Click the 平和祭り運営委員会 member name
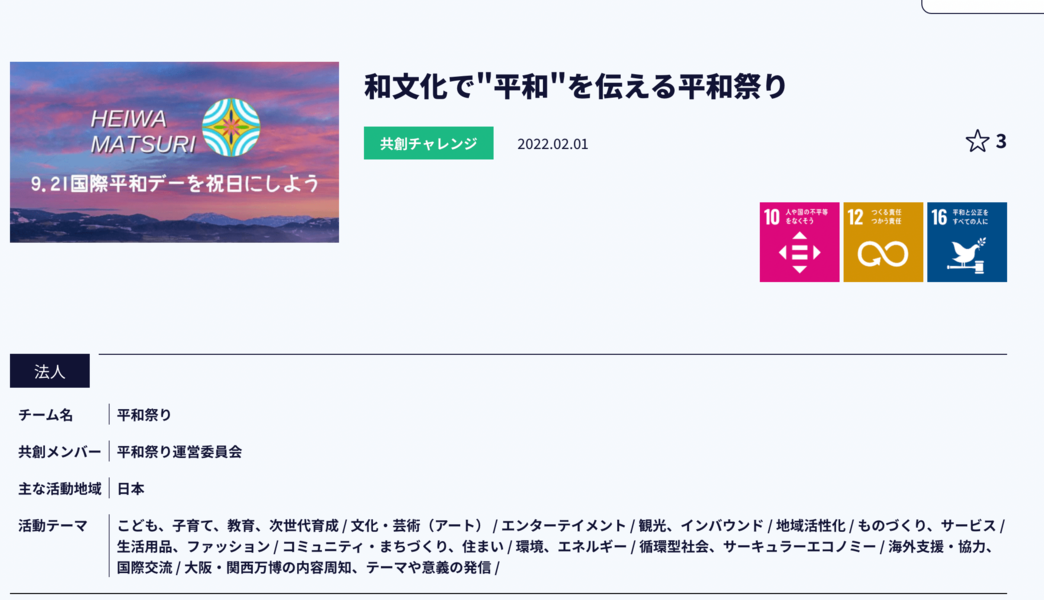 179,452
